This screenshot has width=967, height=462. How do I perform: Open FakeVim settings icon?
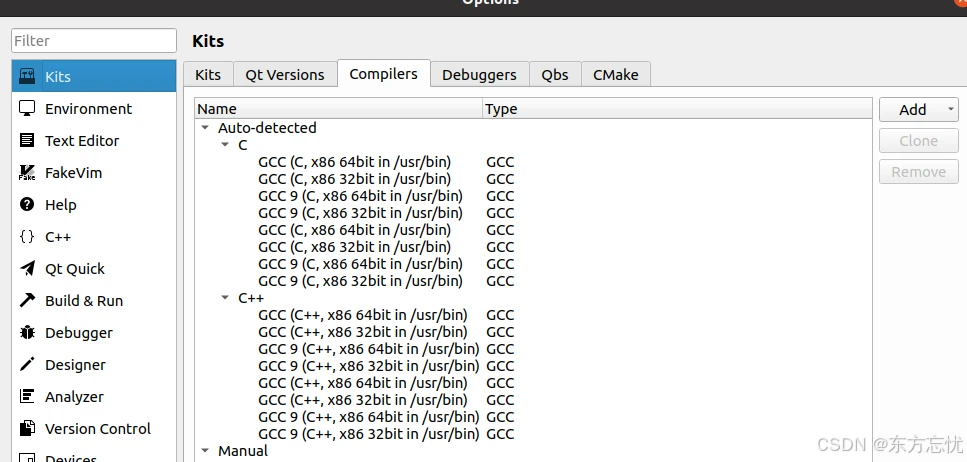pos(27,173)
